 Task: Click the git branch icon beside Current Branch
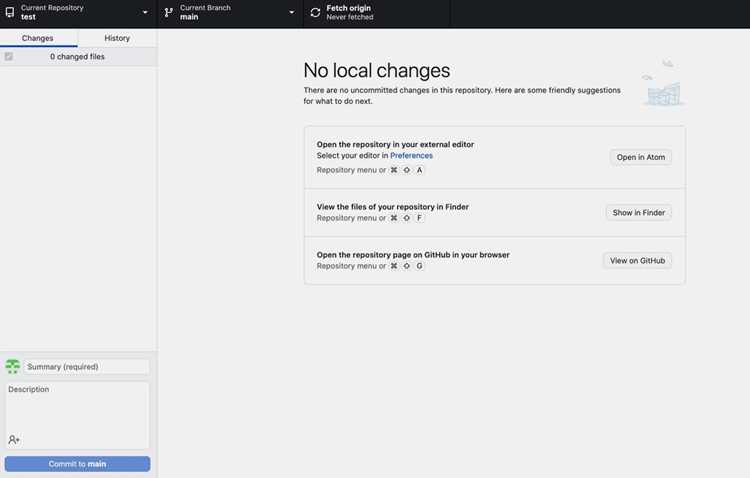coord(168,12)
